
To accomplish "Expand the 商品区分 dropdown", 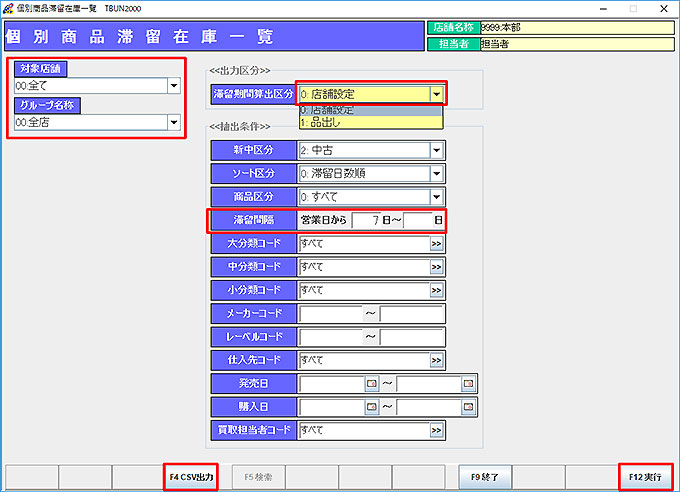I will coord(437,197).
